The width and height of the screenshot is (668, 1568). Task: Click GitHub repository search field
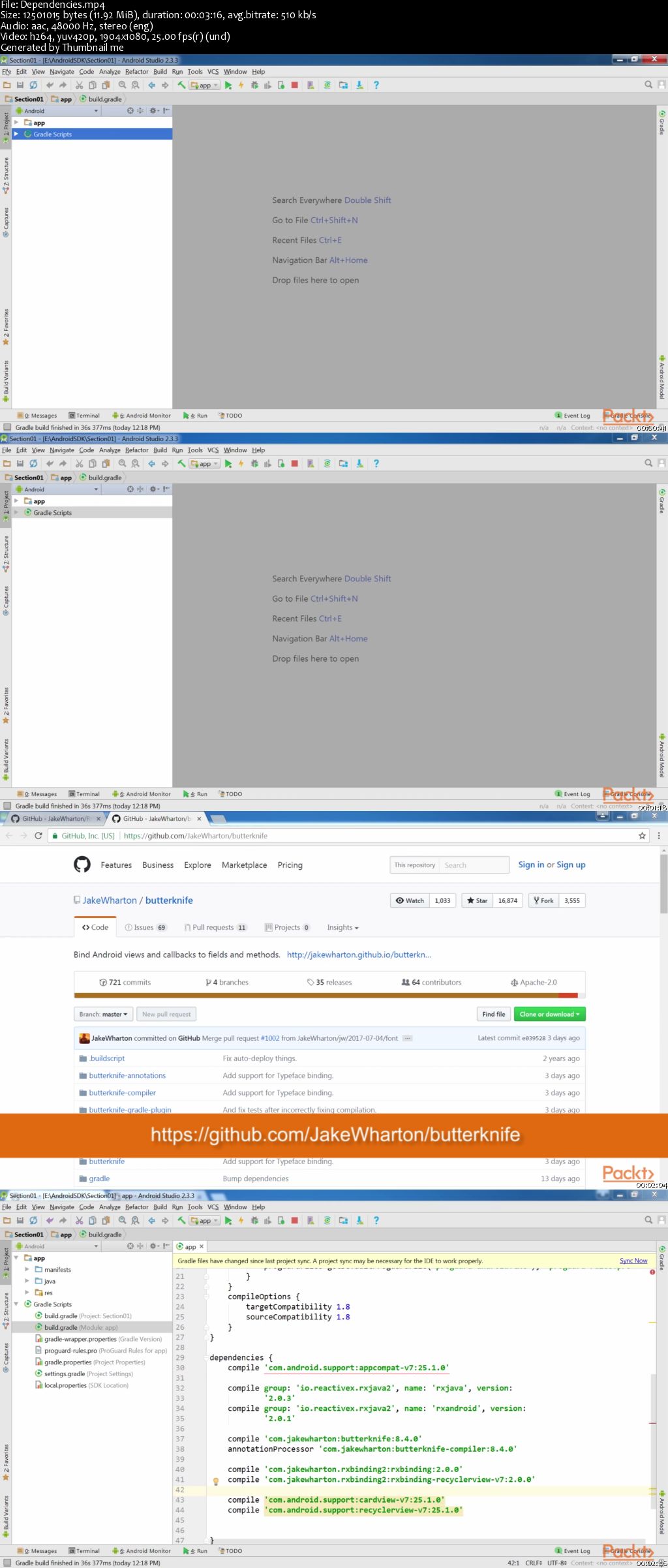pyautogui.click(x=474, y=865)
